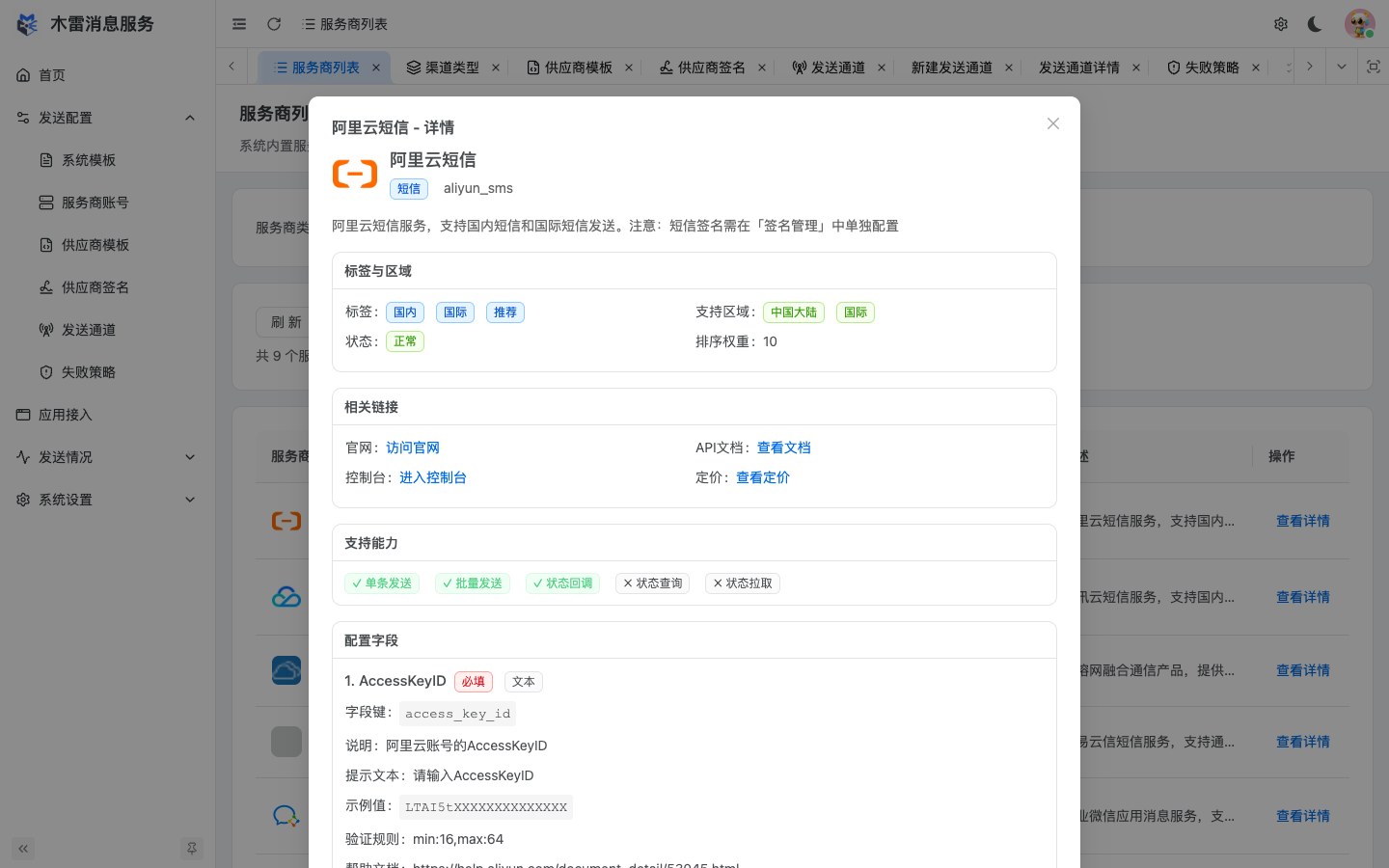Click the 状态拉取 capability tag
Viewport: 1389px width, 868px height.
pos(743,583)
